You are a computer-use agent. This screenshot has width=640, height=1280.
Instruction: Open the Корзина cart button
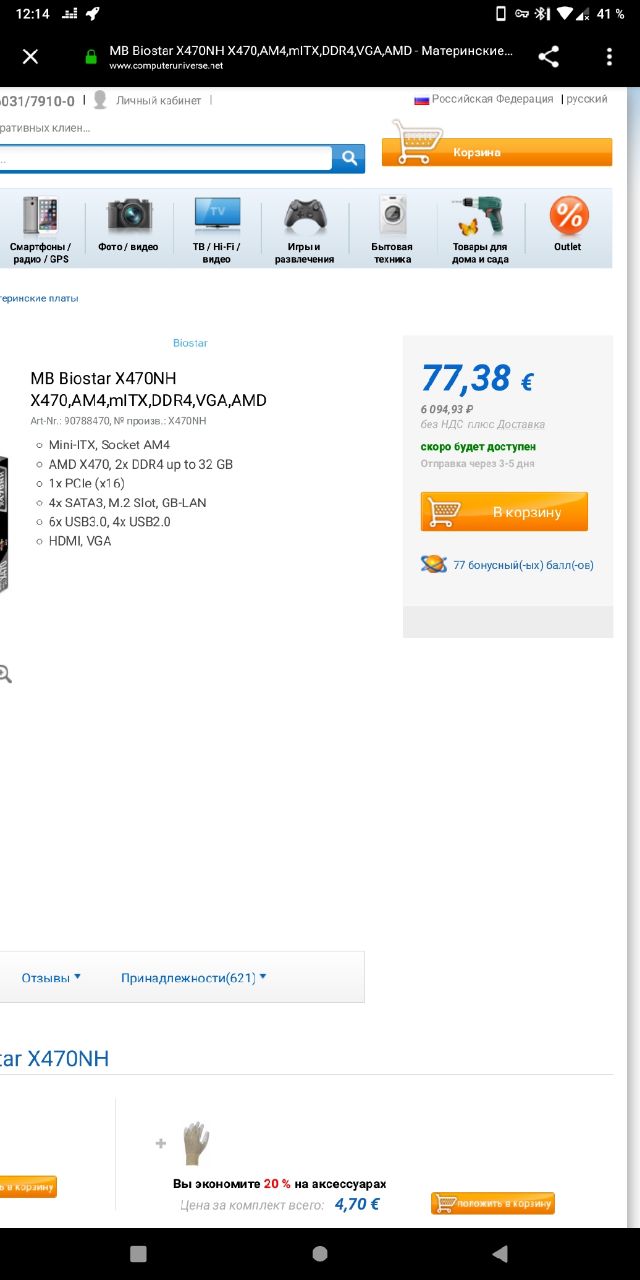coord(497,152)
